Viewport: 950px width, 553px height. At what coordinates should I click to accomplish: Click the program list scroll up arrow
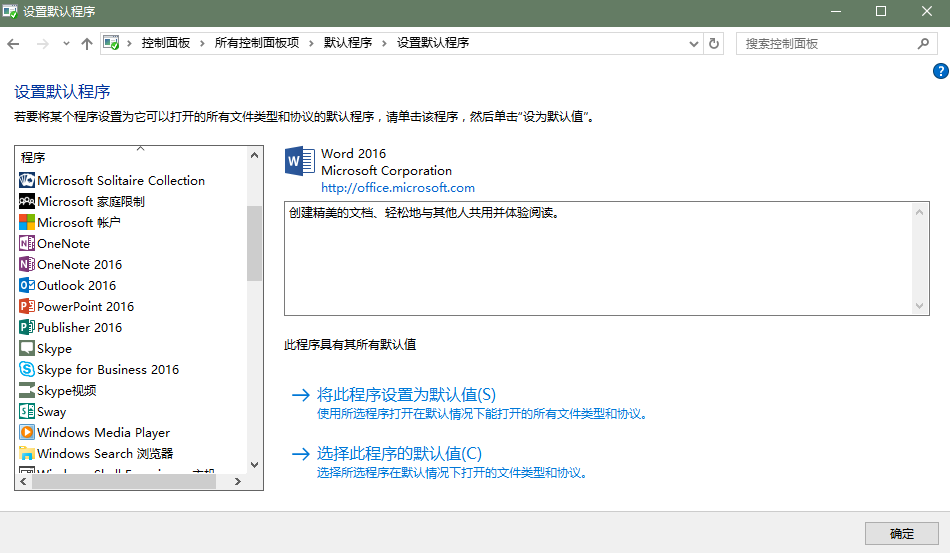(254, 156)
